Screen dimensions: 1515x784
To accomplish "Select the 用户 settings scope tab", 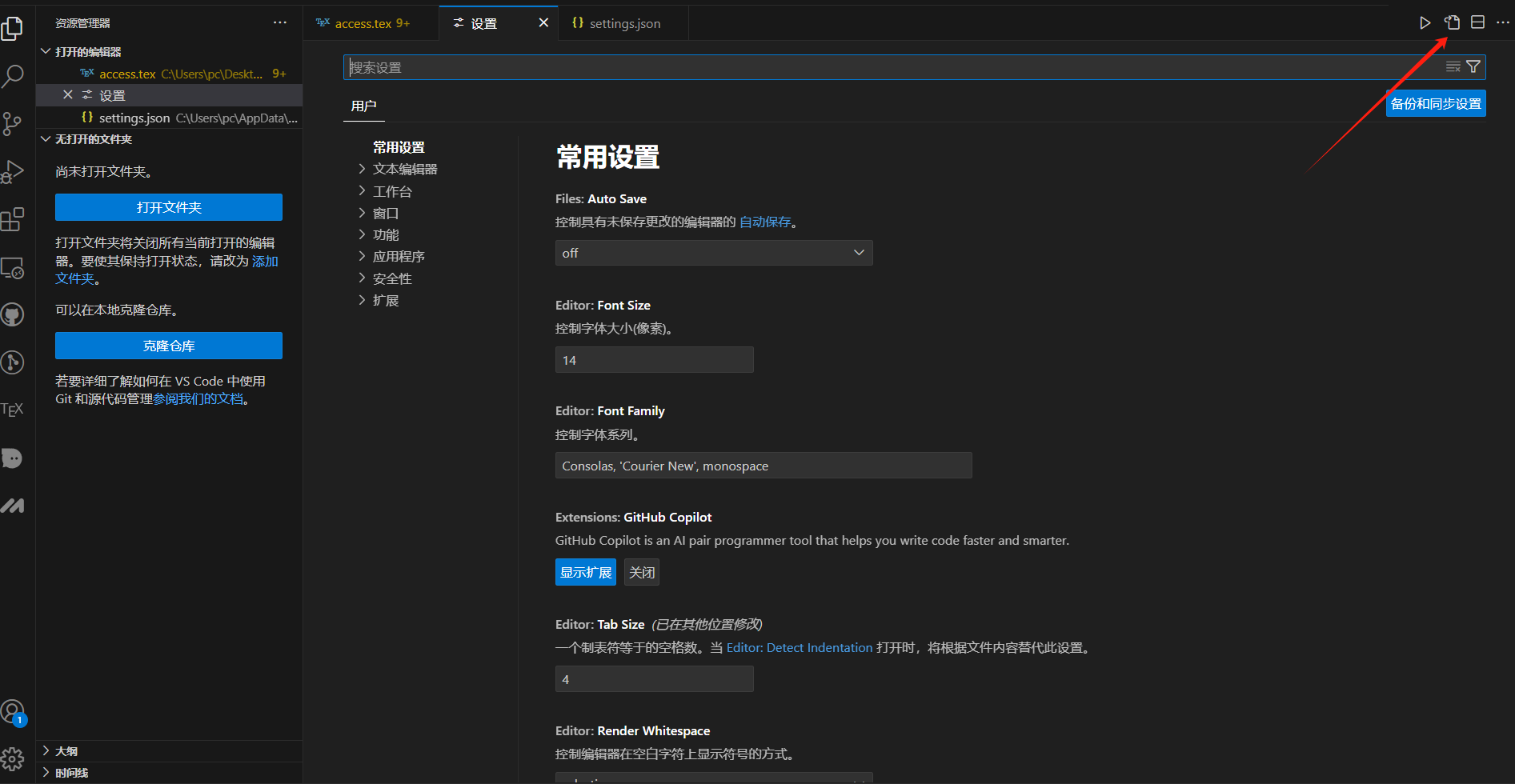I will [x=364, y=106].
